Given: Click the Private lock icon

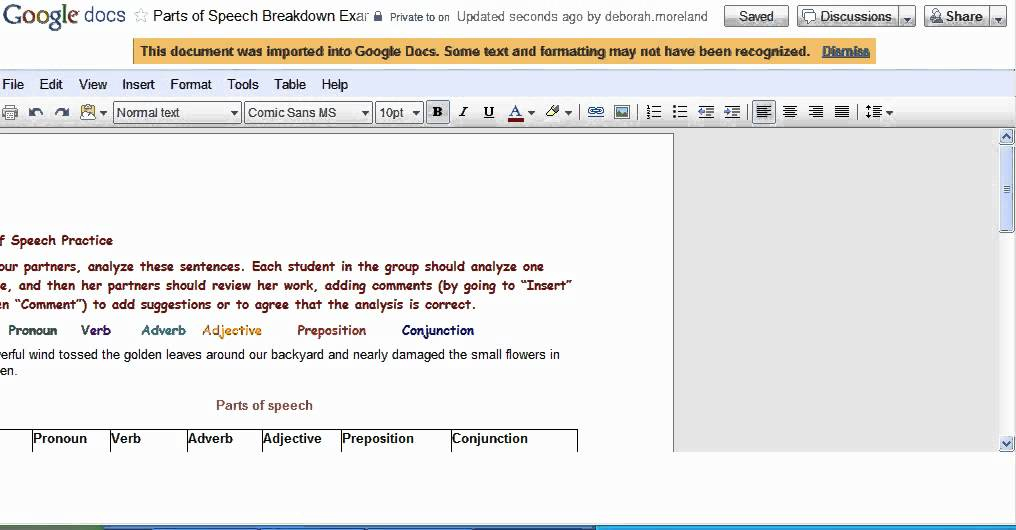Looking at the screenshot, I should pos(378,16).
